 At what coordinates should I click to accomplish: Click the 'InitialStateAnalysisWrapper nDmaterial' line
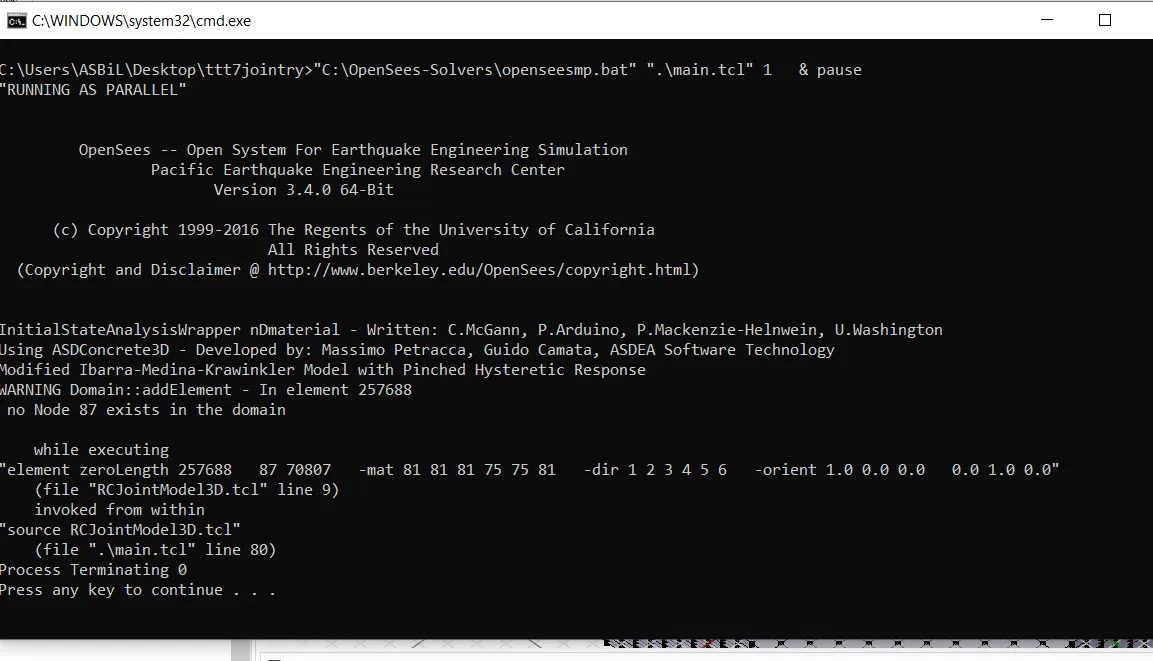point(471,330)
